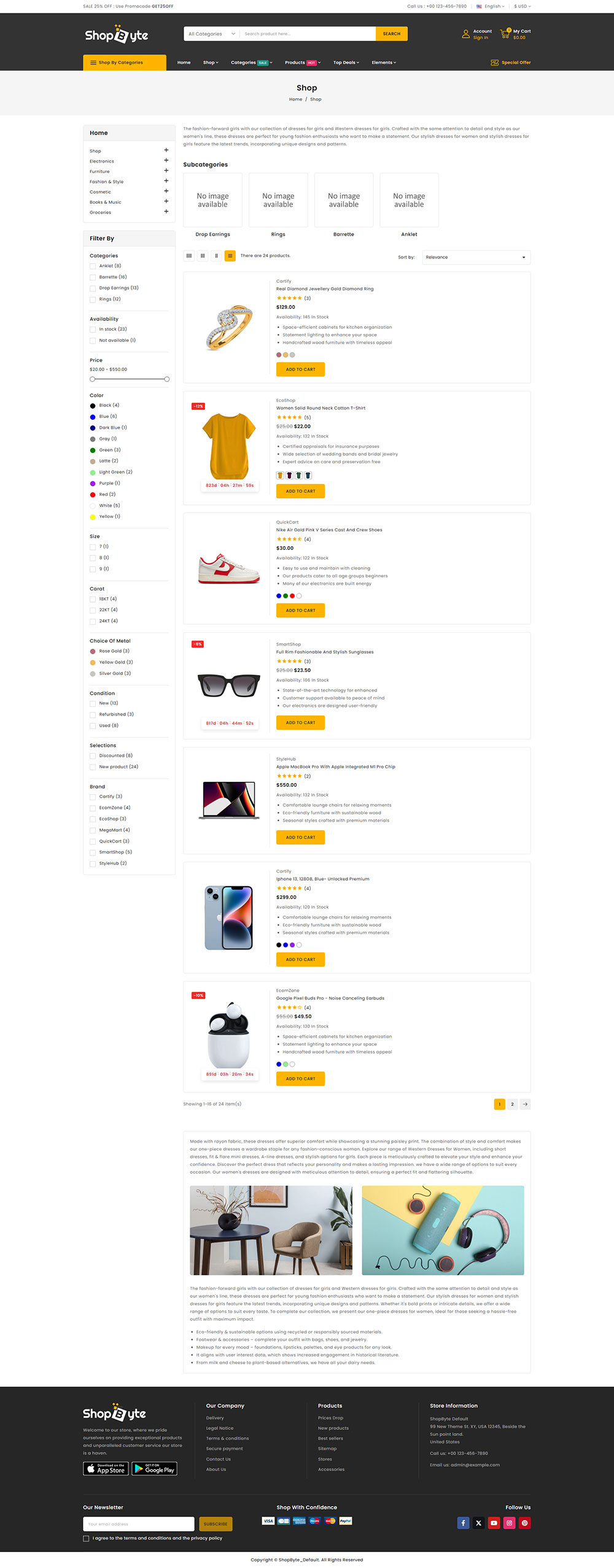
Task: Check the Drop Earrings category filter
Action: [93, 288]
